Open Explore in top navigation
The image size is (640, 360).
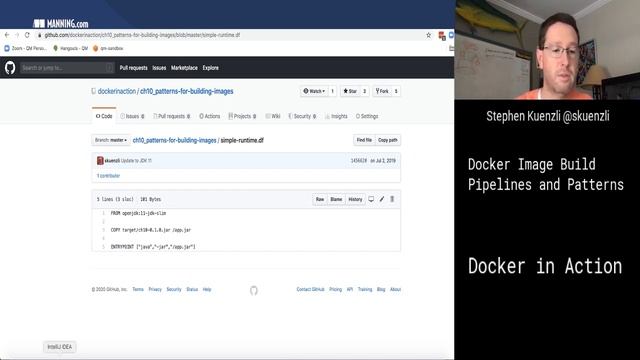pyautogui.click(x=211, y=68)
